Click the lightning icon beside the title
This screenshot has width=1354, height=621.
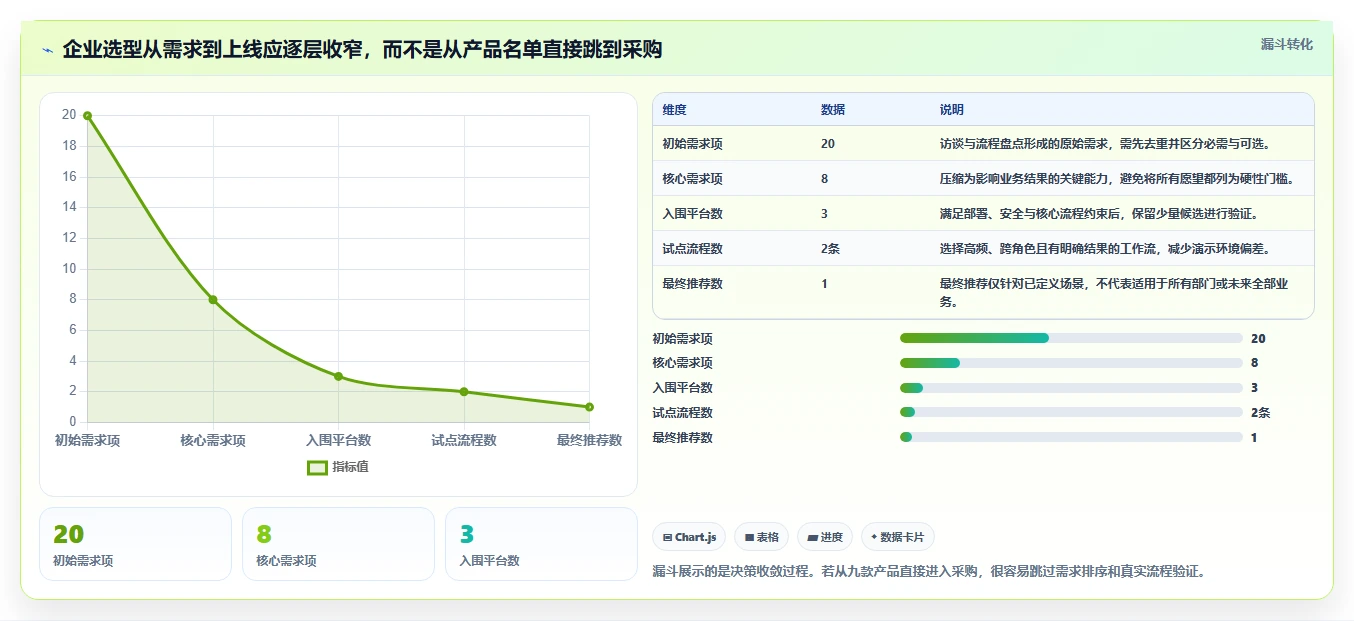pos(48,50)
